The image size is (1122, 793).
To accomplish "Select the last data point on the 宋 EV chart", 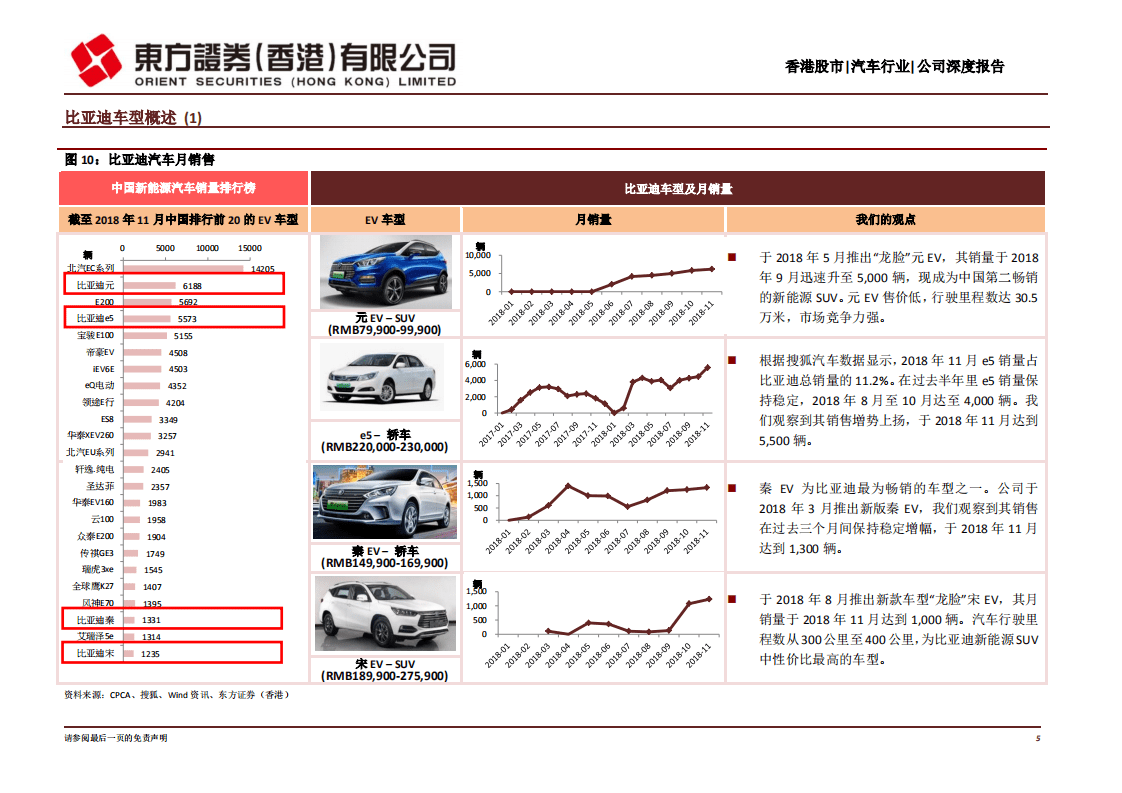I will [x=708, y=598].
